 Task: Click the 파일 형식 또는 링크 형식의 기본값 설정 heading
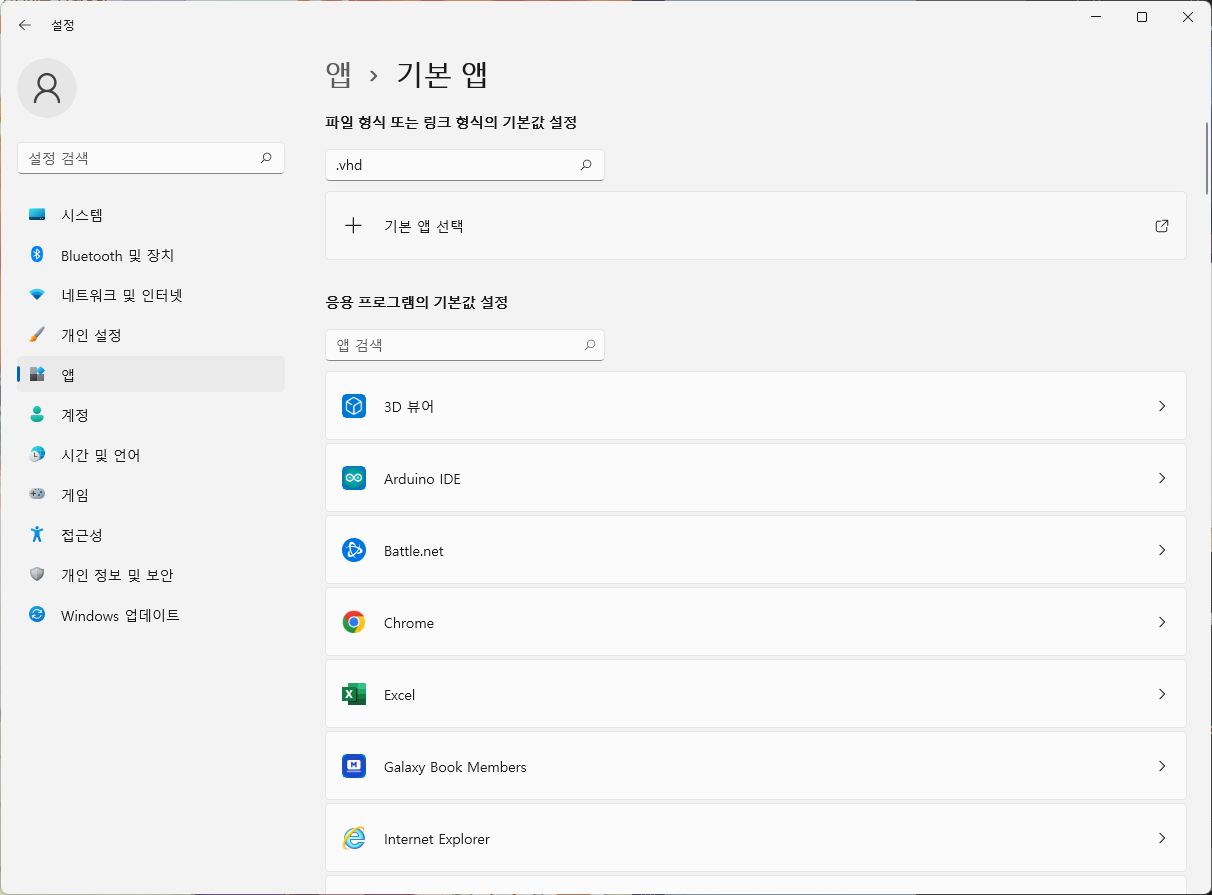451,122
